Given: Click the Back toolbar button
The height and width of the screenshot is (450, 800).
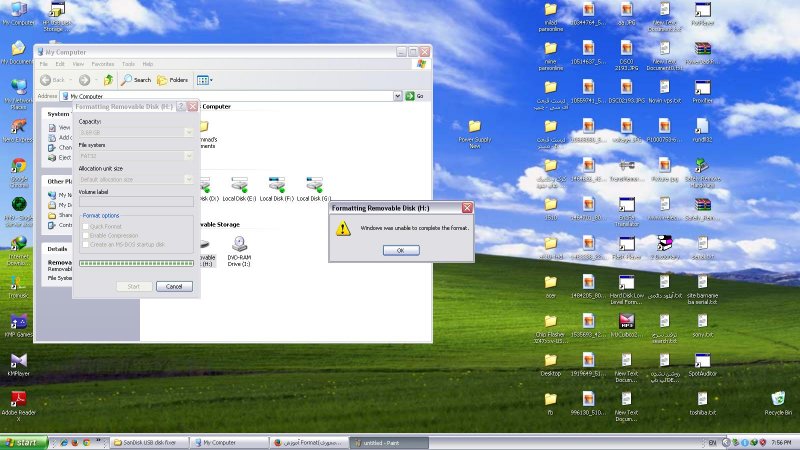Looking at the screenshot, I should click(53, 80).
